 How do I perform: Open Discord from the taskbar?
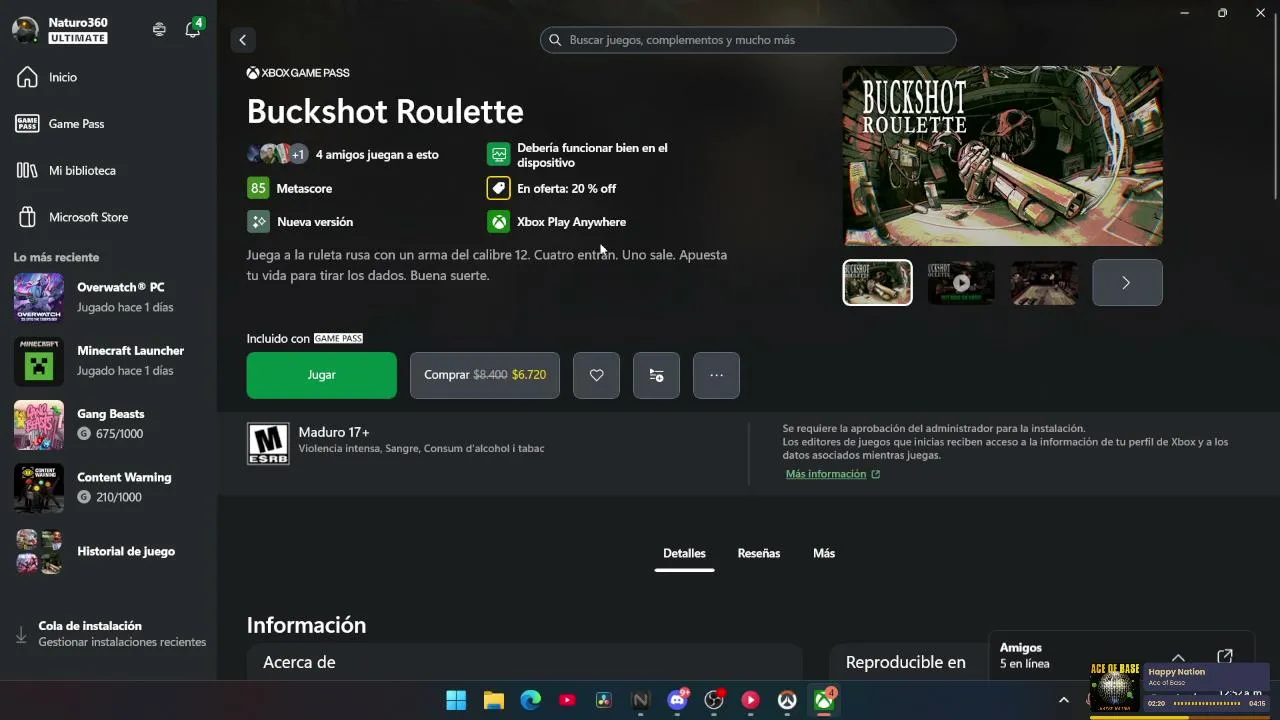pos(677,700)
